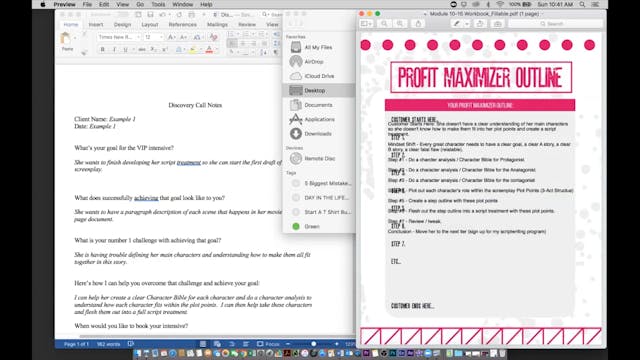Open the Window menu in menu bar
The image size is (640, 360).
(182, 4)
